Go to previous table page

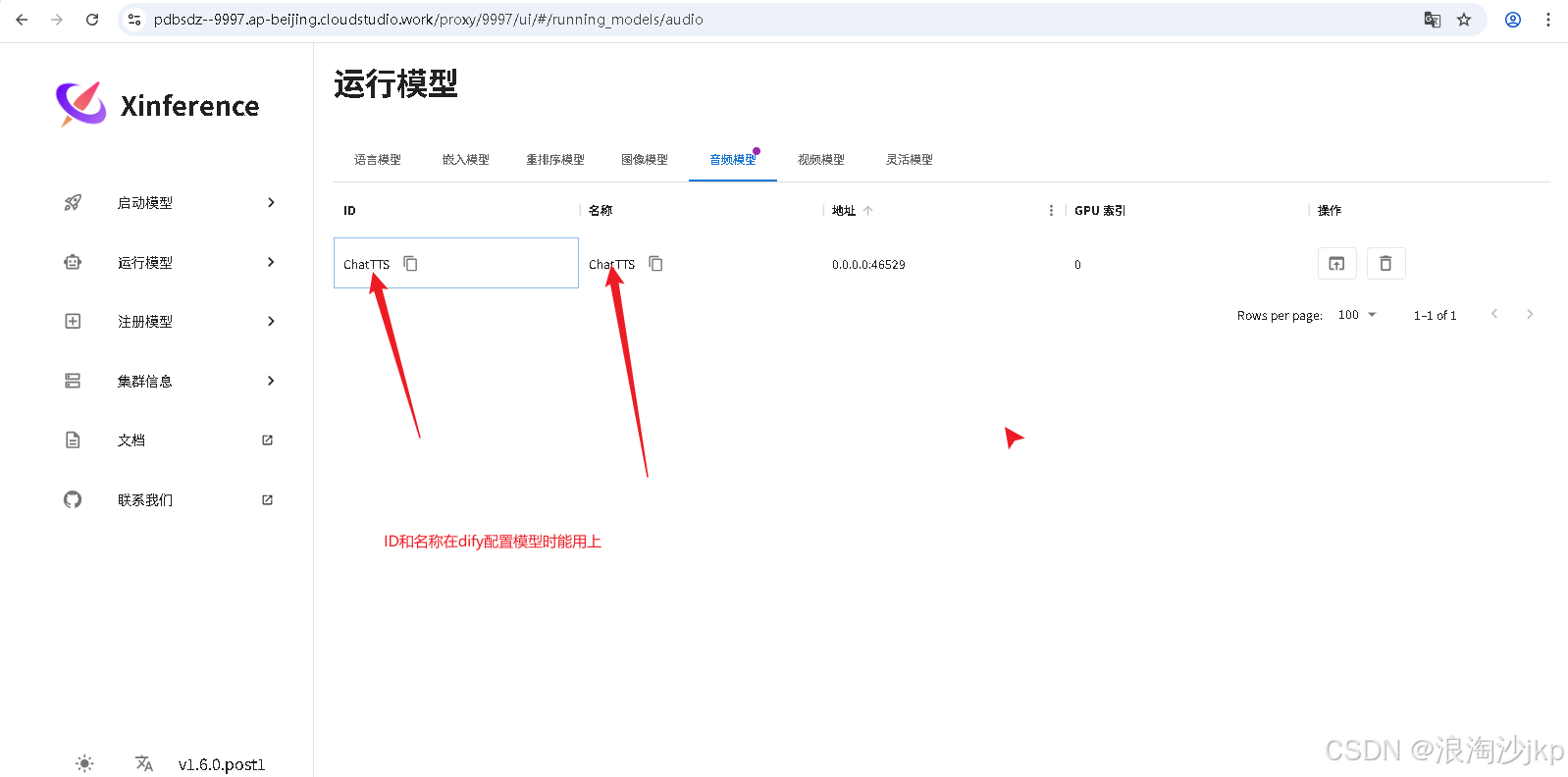(1494, 314)
